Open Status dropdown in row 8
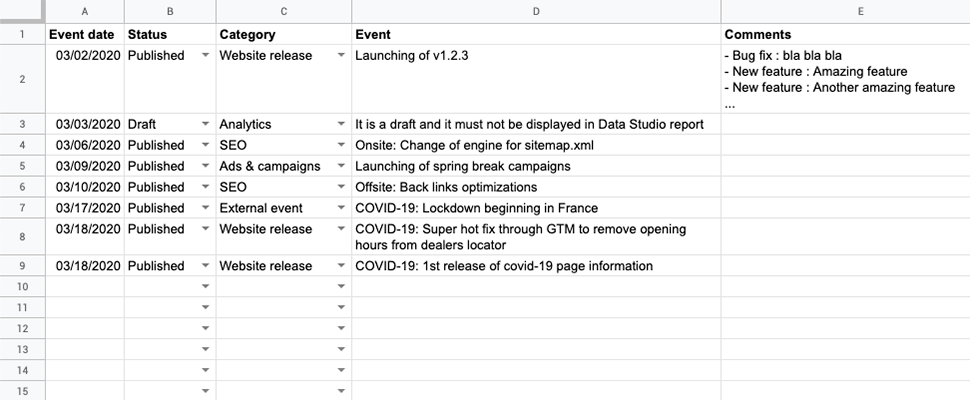 point(205,229)
